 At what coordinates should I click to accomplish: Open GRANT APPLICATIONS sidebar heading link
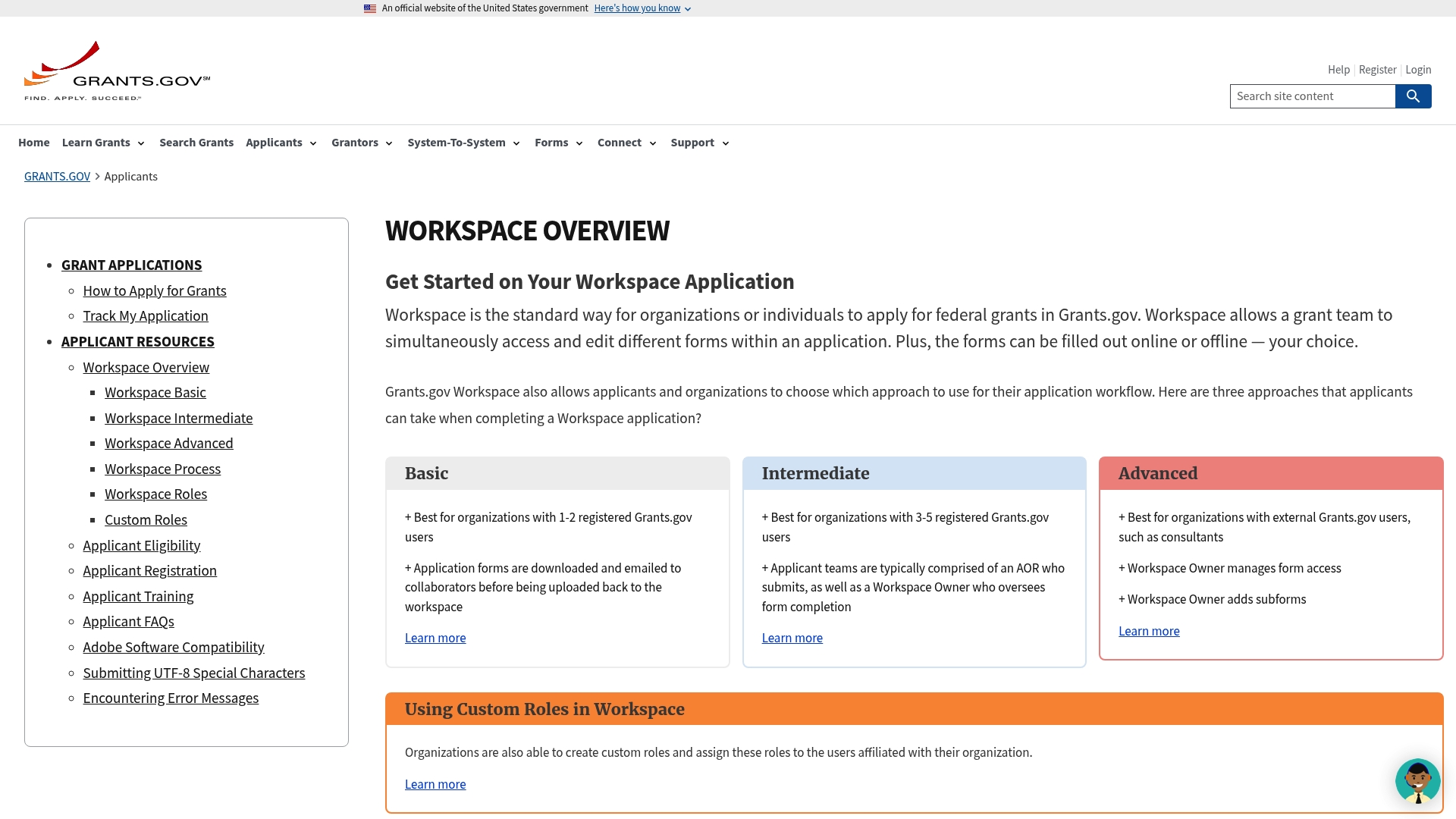point(132,265)
